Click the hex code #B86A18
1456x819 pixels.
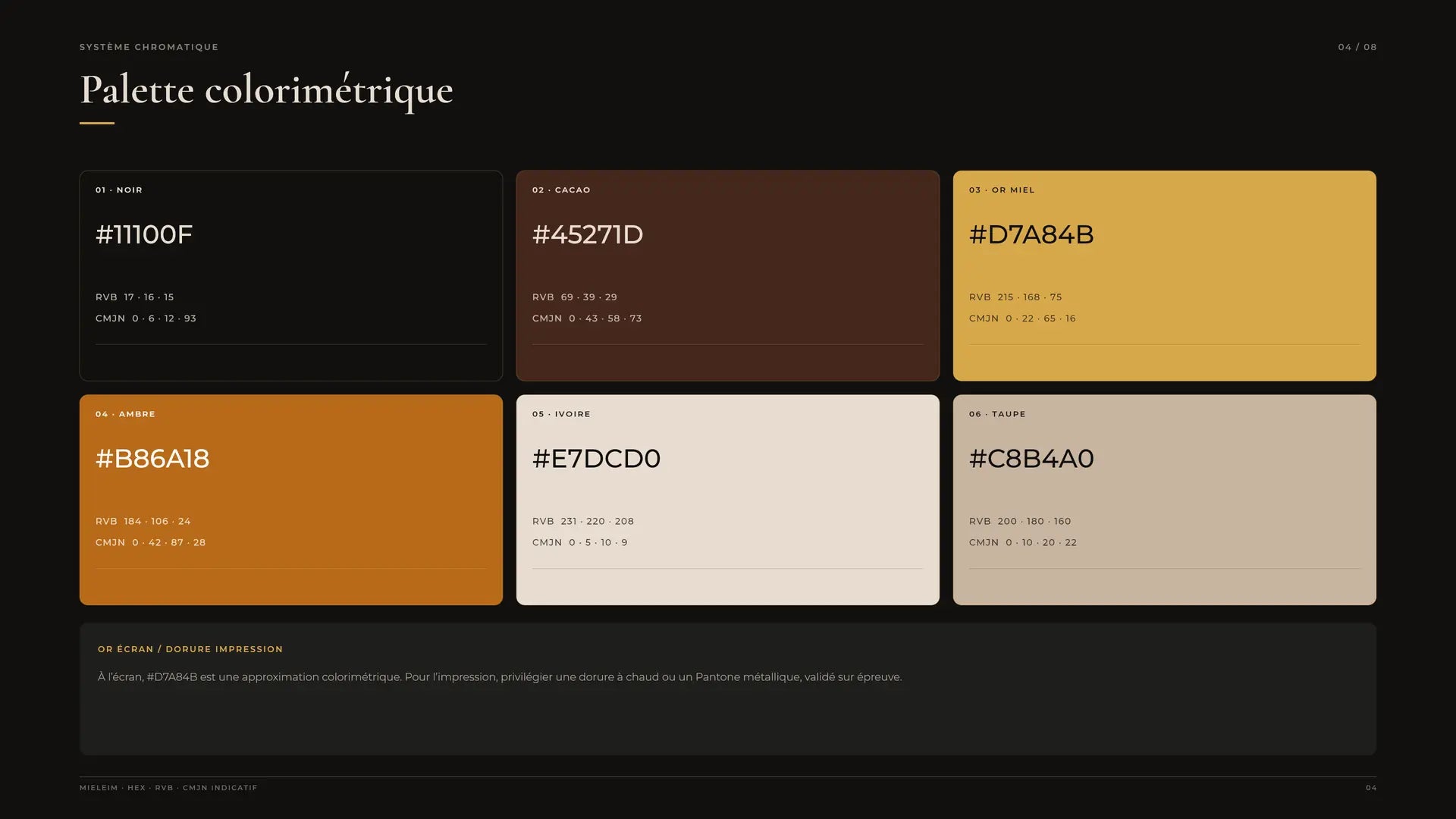point(152,459)
